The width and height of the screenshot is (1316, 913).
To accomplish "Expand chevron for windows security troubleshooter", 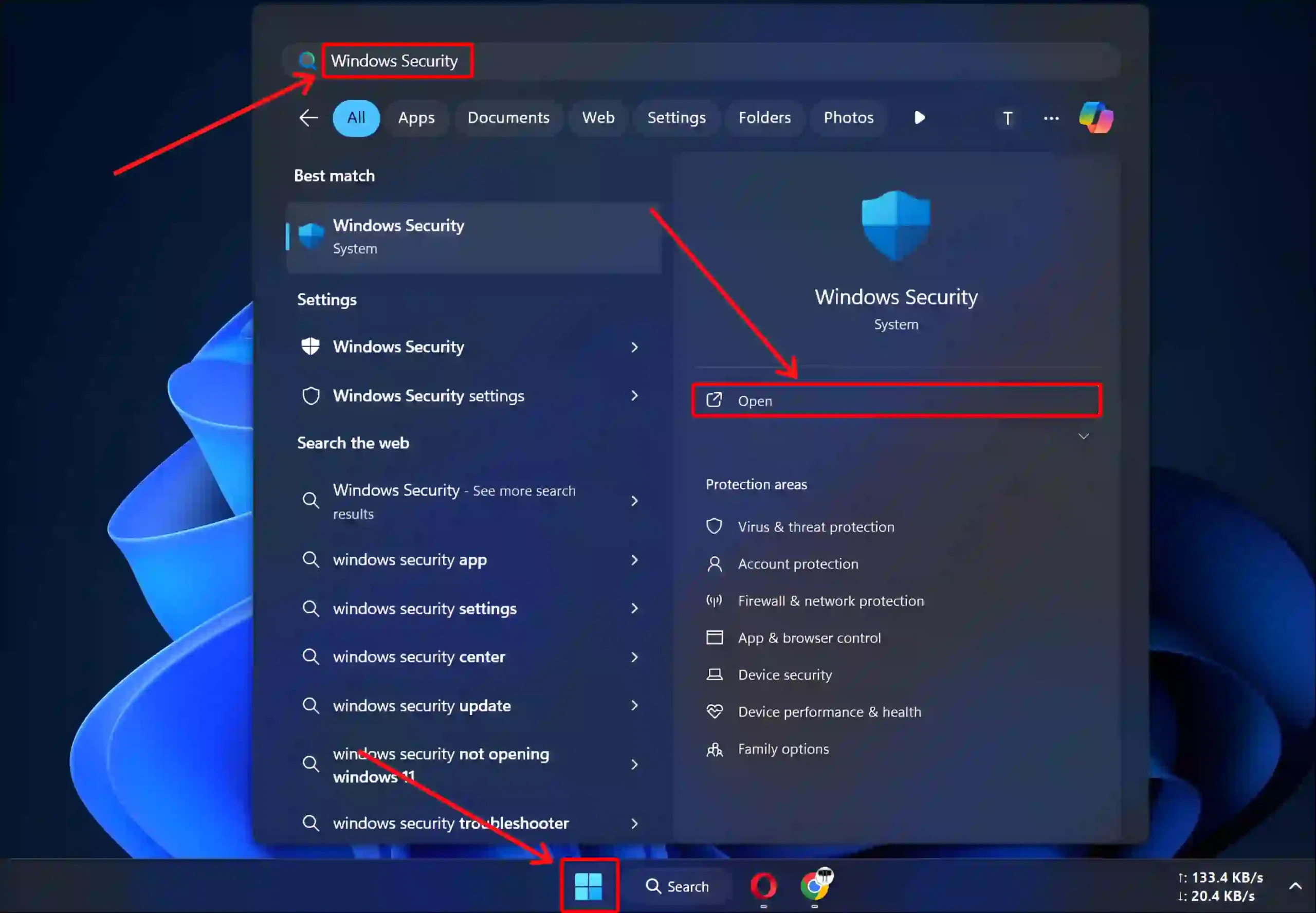I will coord(634,824).
